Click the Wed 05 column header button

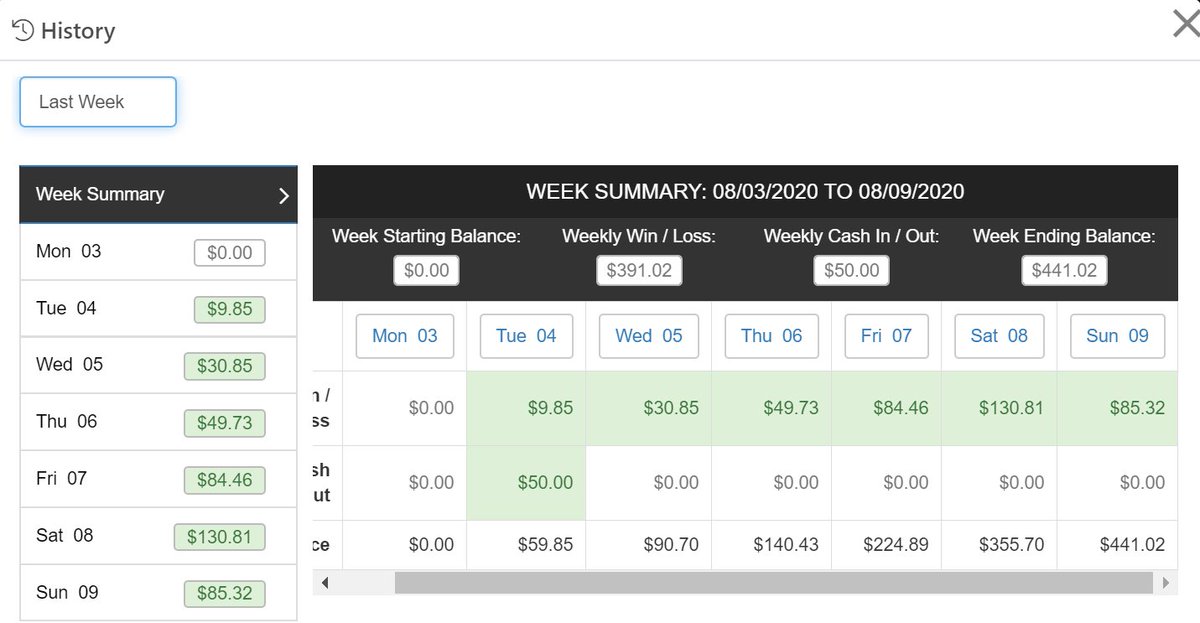coord(649,336)
